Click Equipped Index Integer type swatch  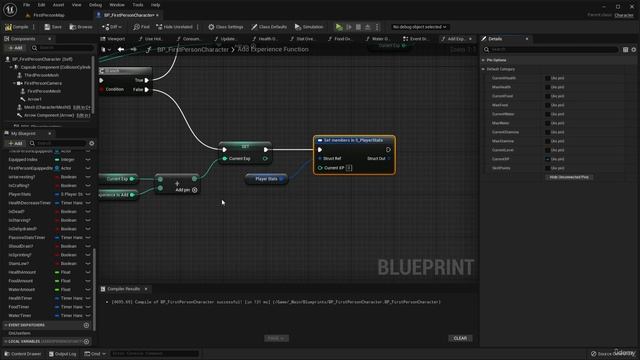click(x=57, y=160)
